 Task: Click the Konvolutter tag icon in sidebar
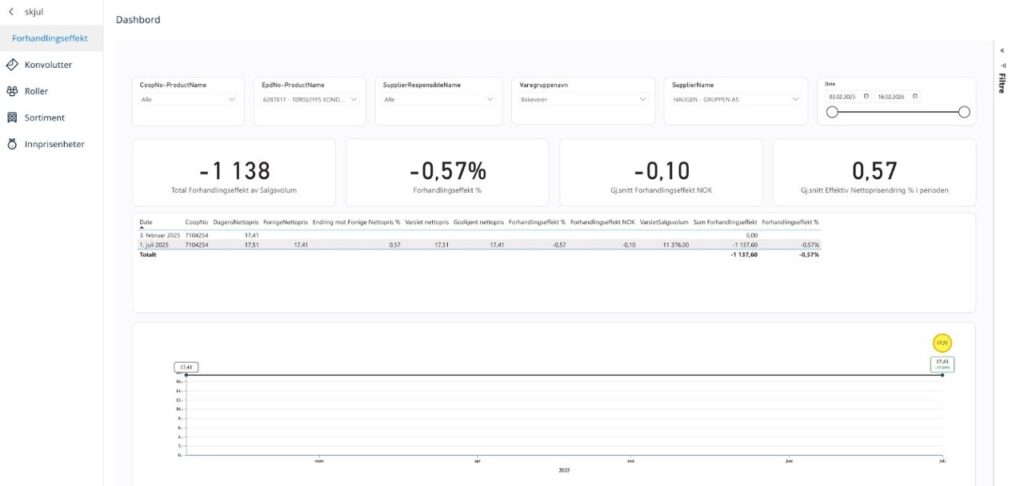click(12, 65)
